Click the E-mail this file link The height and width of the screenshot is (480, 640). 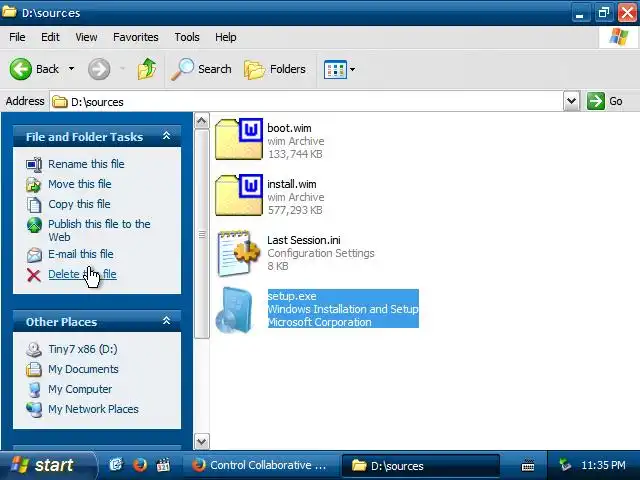(81, 254)
